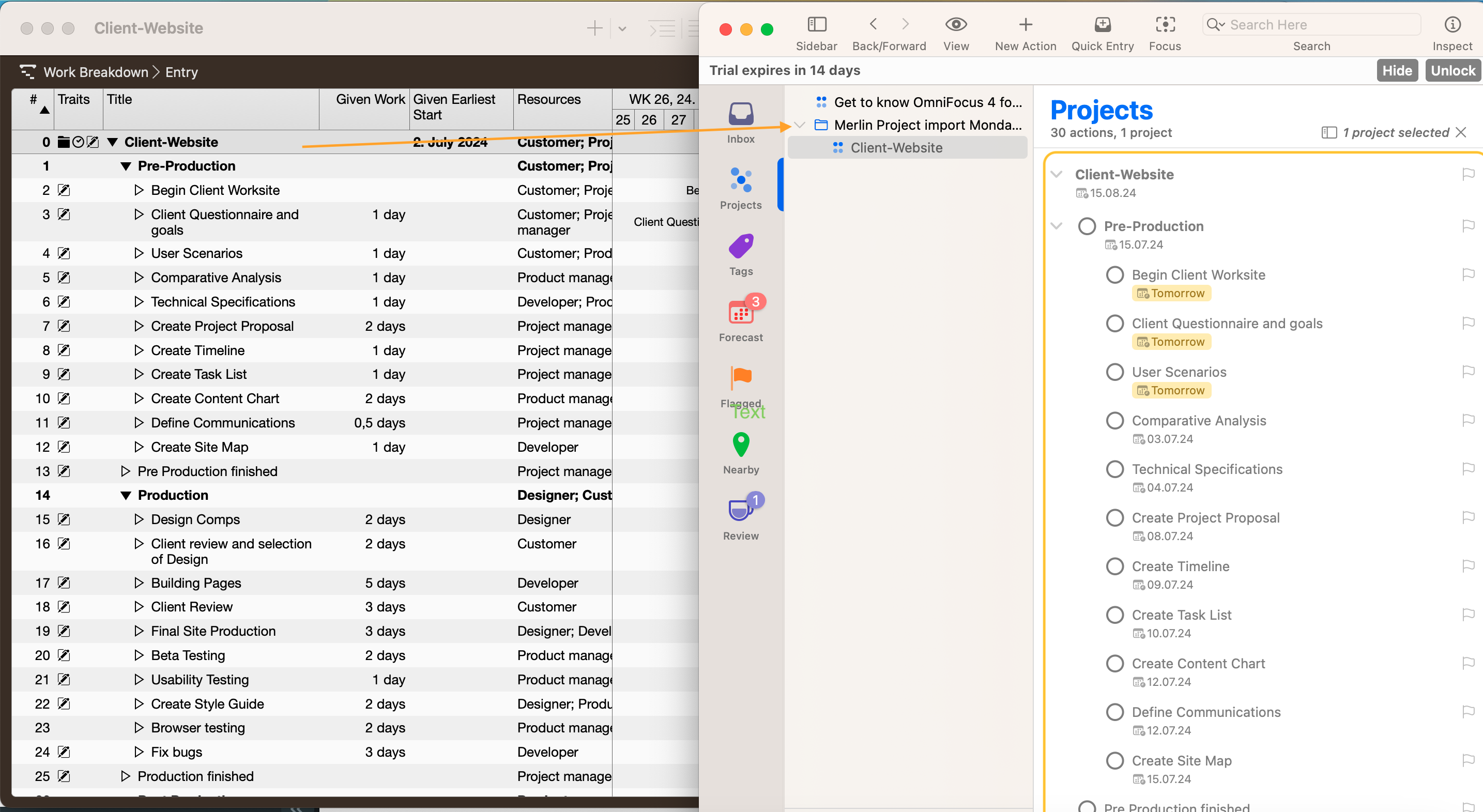Go back using the Back arrow in OmniFocus

(874, 24)
